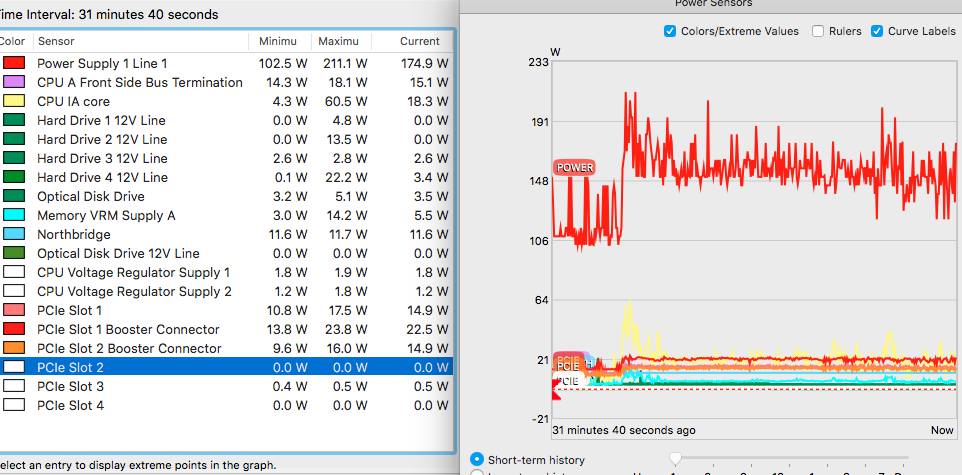Sort by the Minimum column header
This screenshot has height=475, width=962.
[x=280, y=41]
